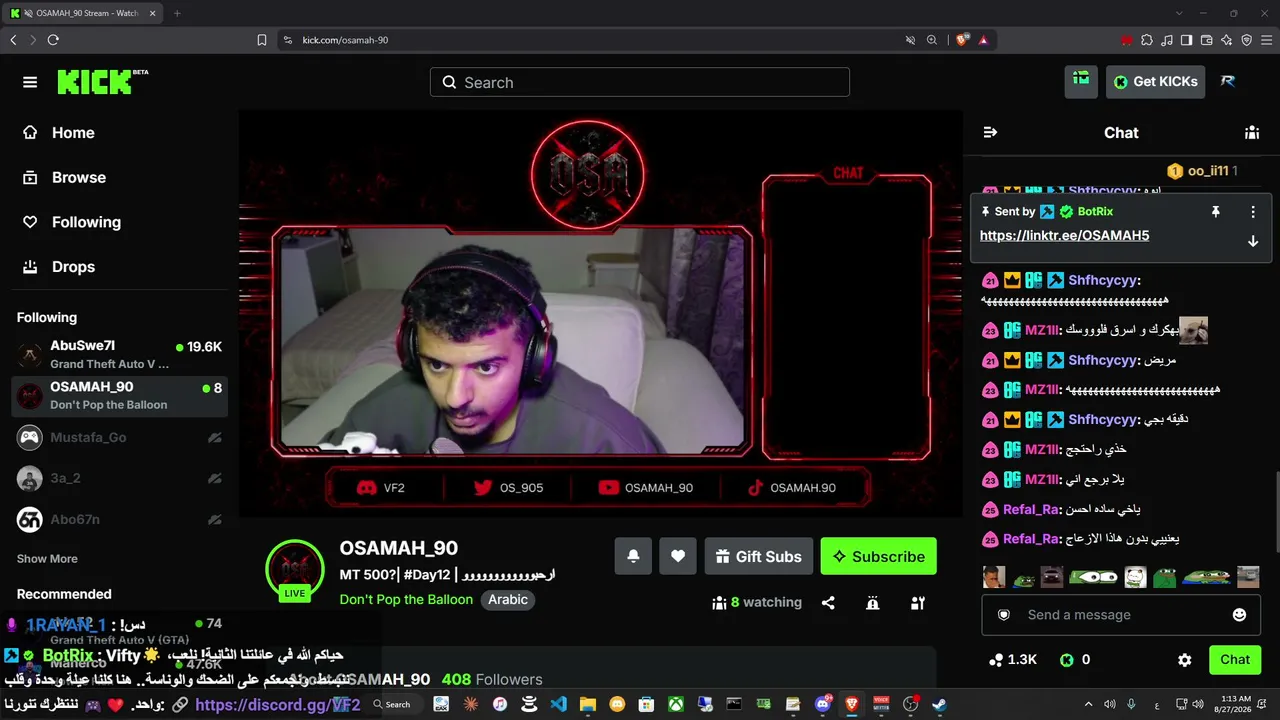This screenshot has height=720, width=1280.
Task: Open the tab search dropdown in the title bar
Action: 1179,13
